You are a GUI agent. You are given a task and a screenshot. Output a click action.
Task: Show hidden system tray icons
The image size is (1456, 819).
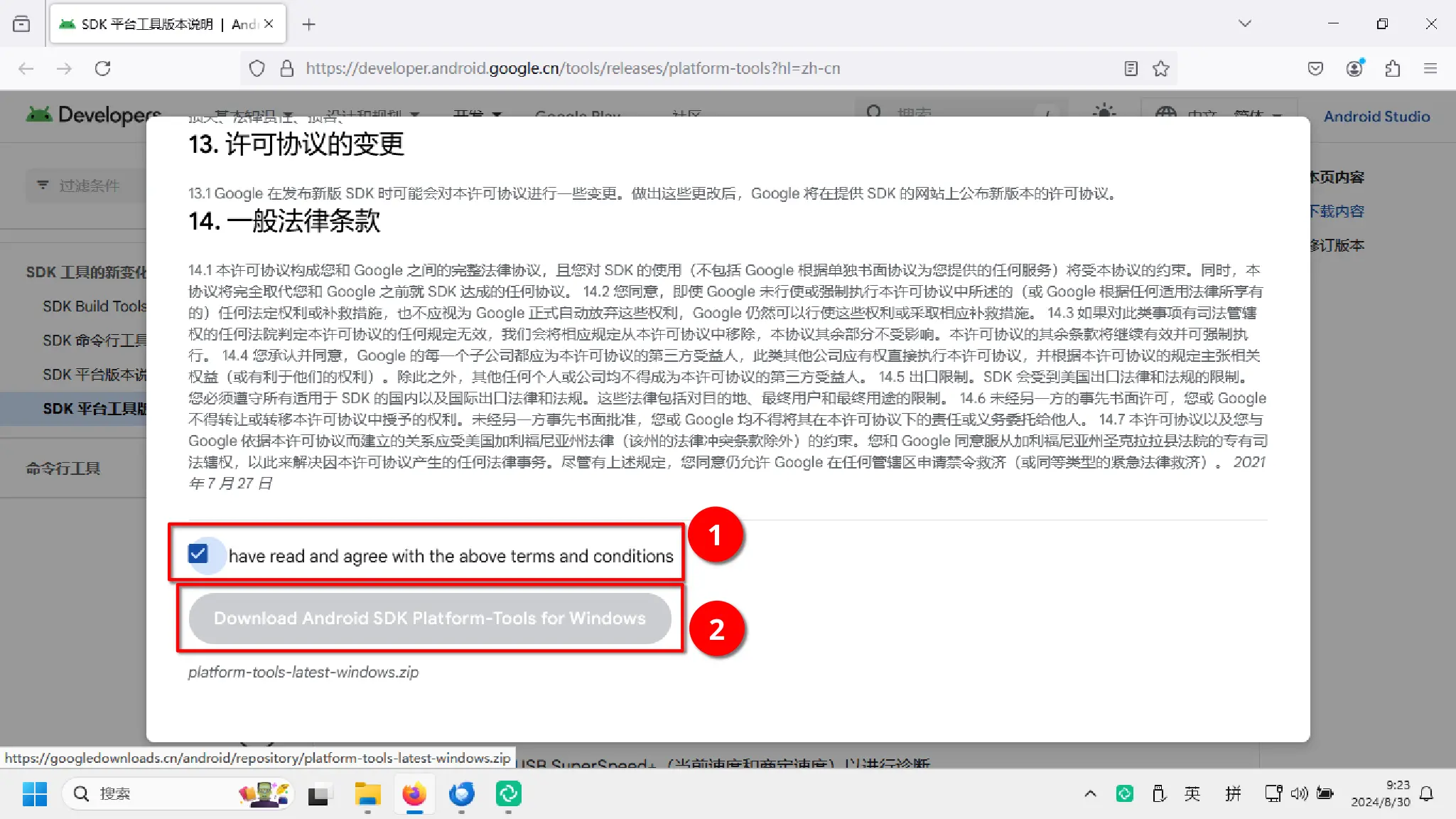click(1090, 793)
